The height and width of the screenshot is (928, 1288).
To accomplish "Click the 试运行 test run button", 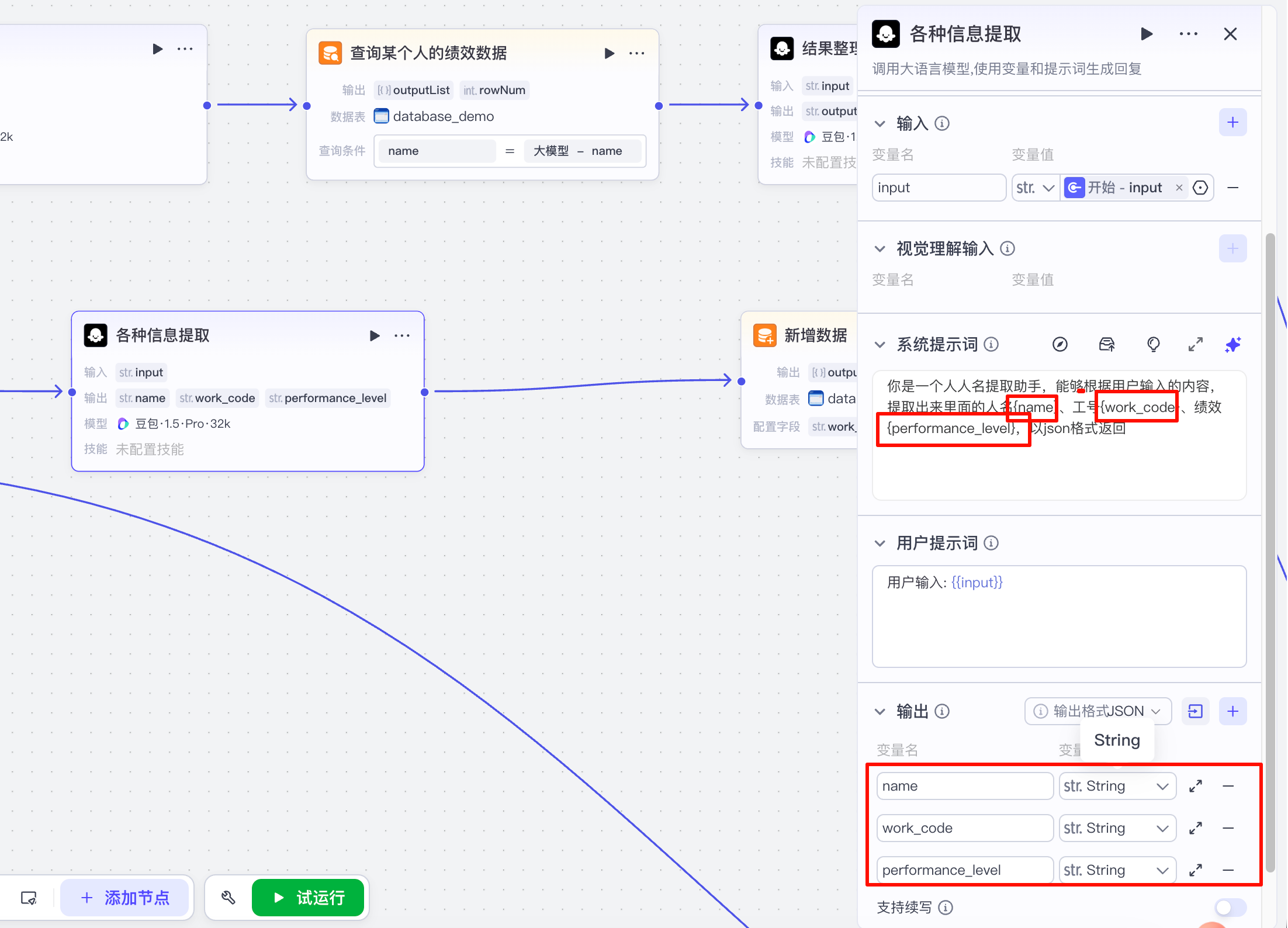I will (x=308, y=898).
